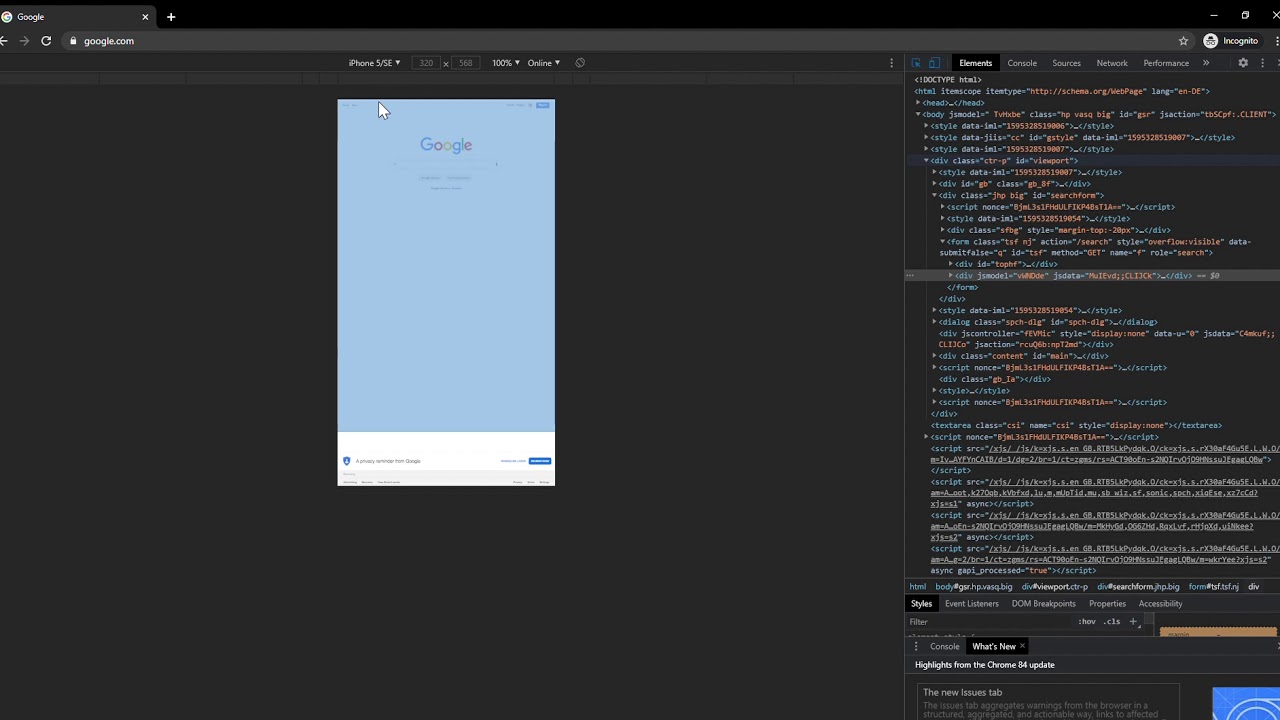Click the 'The new Issues tab' heading
This screenshot has width=1280, height=720.
pos(962,692)
